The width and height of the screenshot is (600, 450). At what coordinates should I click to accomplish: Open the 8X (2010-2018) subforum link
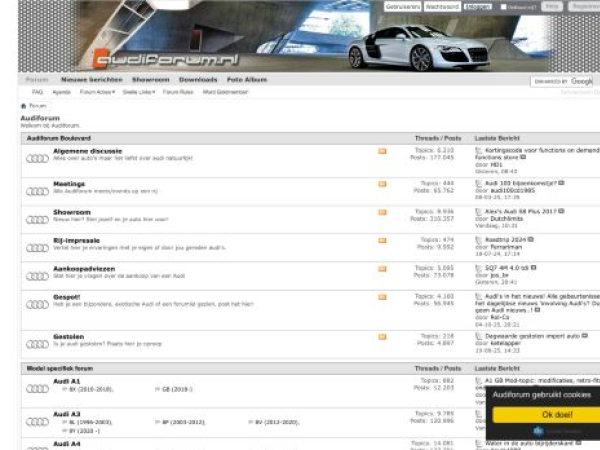tap(91, 390)
